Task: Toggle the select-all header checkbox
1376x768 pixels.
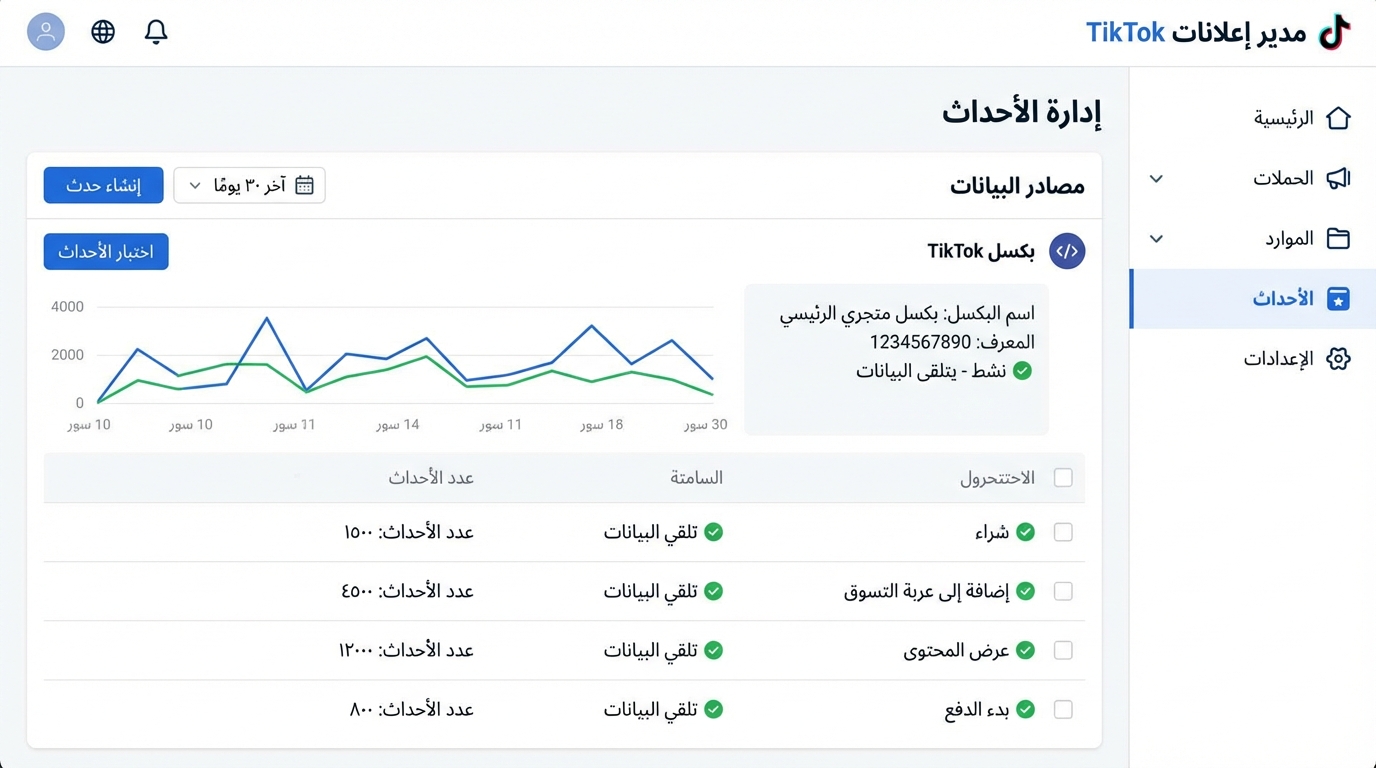Action: 1063,478
